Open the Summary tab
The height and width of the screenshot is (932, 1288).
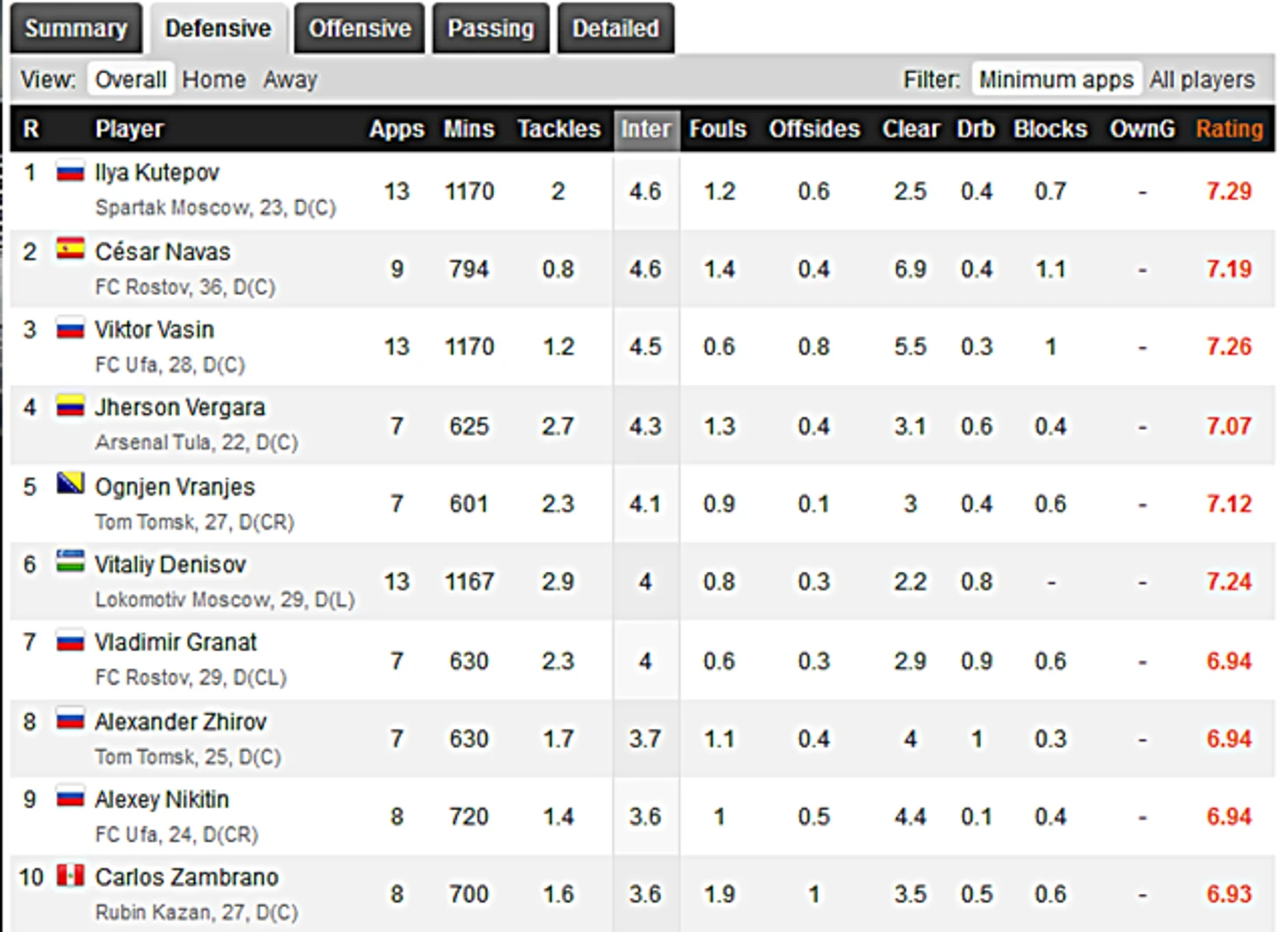point(76,28)
